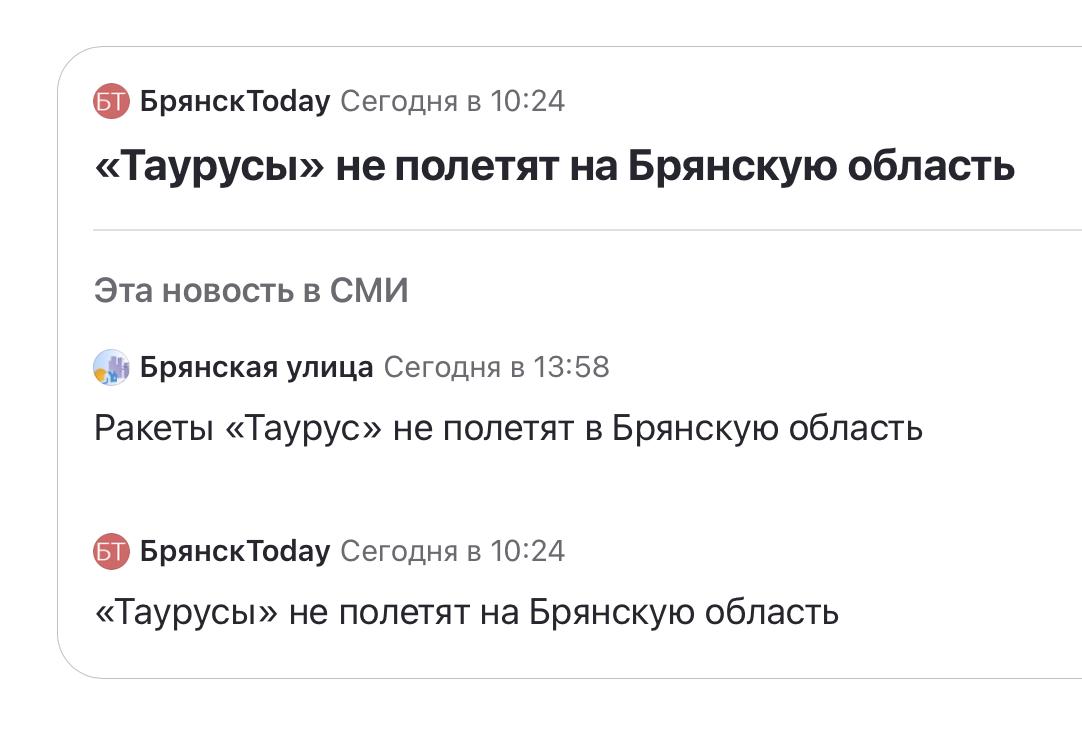The image size is (1082, 744).
Task: Click the header timestamp Сегодня в 10:24
Action: 453,101
